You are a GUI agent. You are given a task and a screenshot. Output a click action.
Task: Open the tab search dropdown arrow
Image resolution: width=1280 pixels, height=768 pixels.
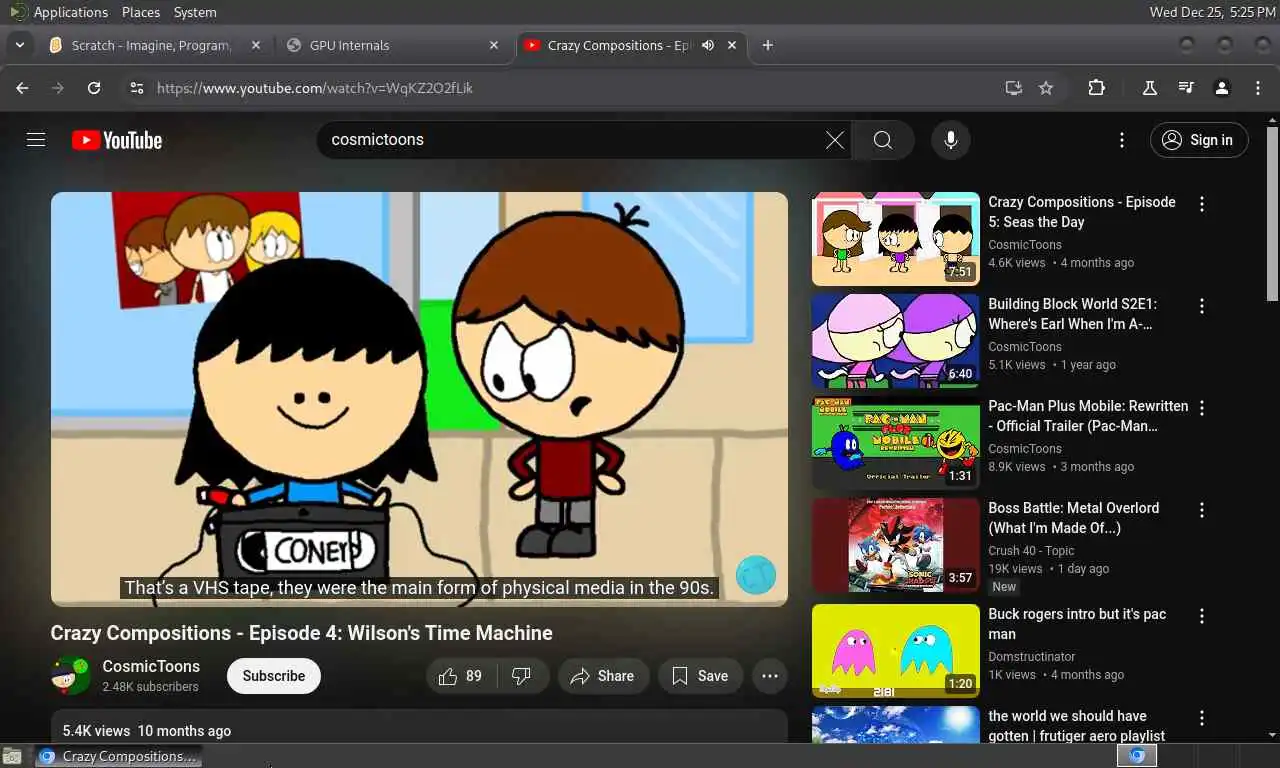pos(19,45)
